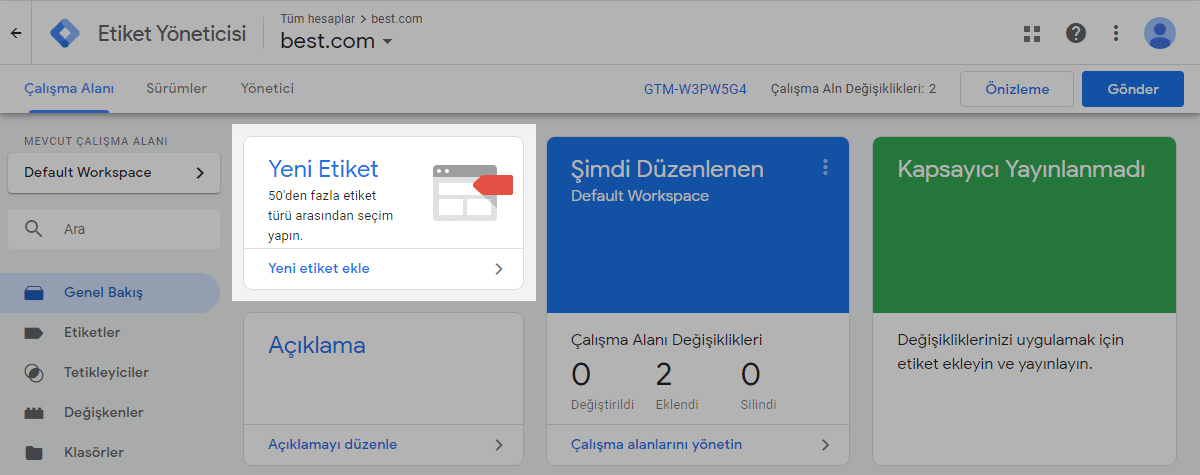Click the Çalışma Aln Değişiklikleri: 2 text

(x=853, y=89)
